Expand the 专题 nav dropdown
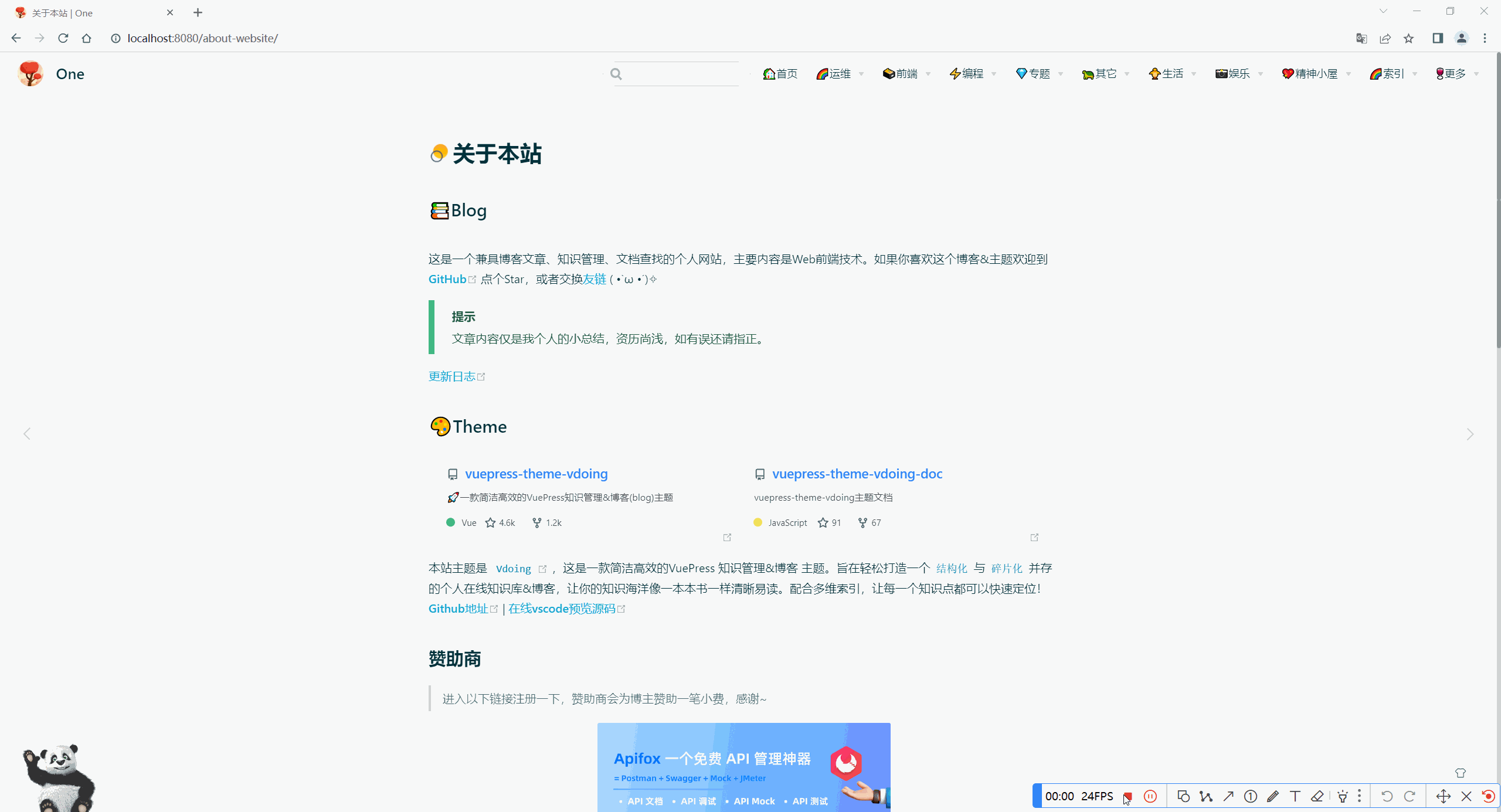This screenshot has height=812, width=1501. [1039, 74]
